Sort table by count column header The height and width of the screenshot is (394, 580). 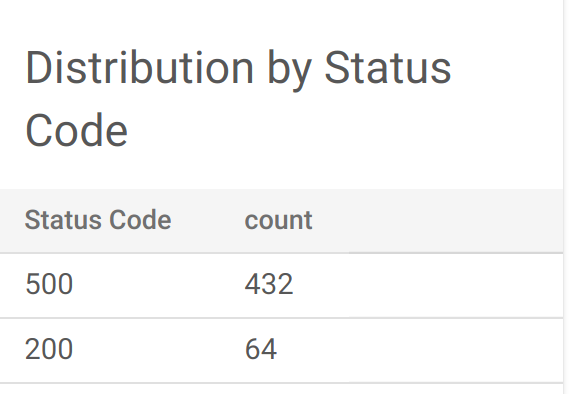click(279, 220)
